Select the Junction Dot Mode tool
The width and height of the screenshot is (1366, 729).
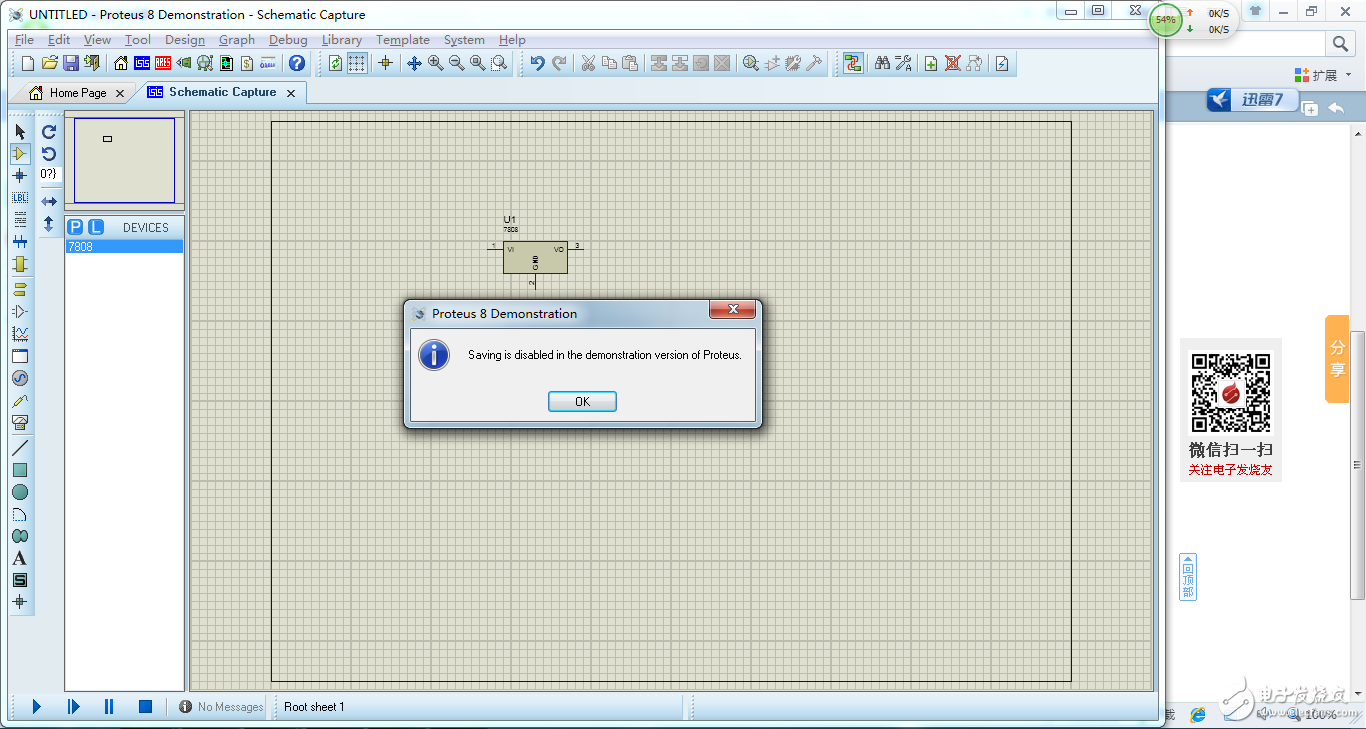tap(20, 175)
